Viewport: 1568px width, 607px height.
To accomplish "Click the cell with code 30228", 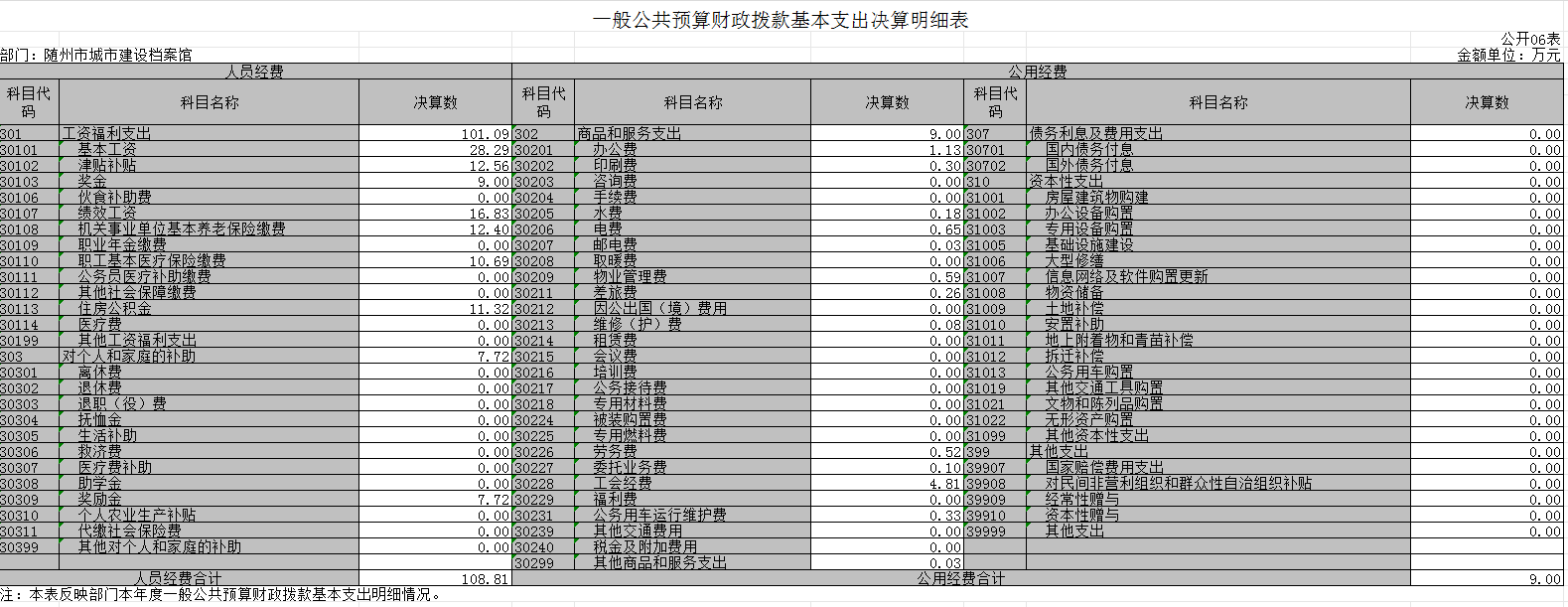I will [x=543, y=484].
